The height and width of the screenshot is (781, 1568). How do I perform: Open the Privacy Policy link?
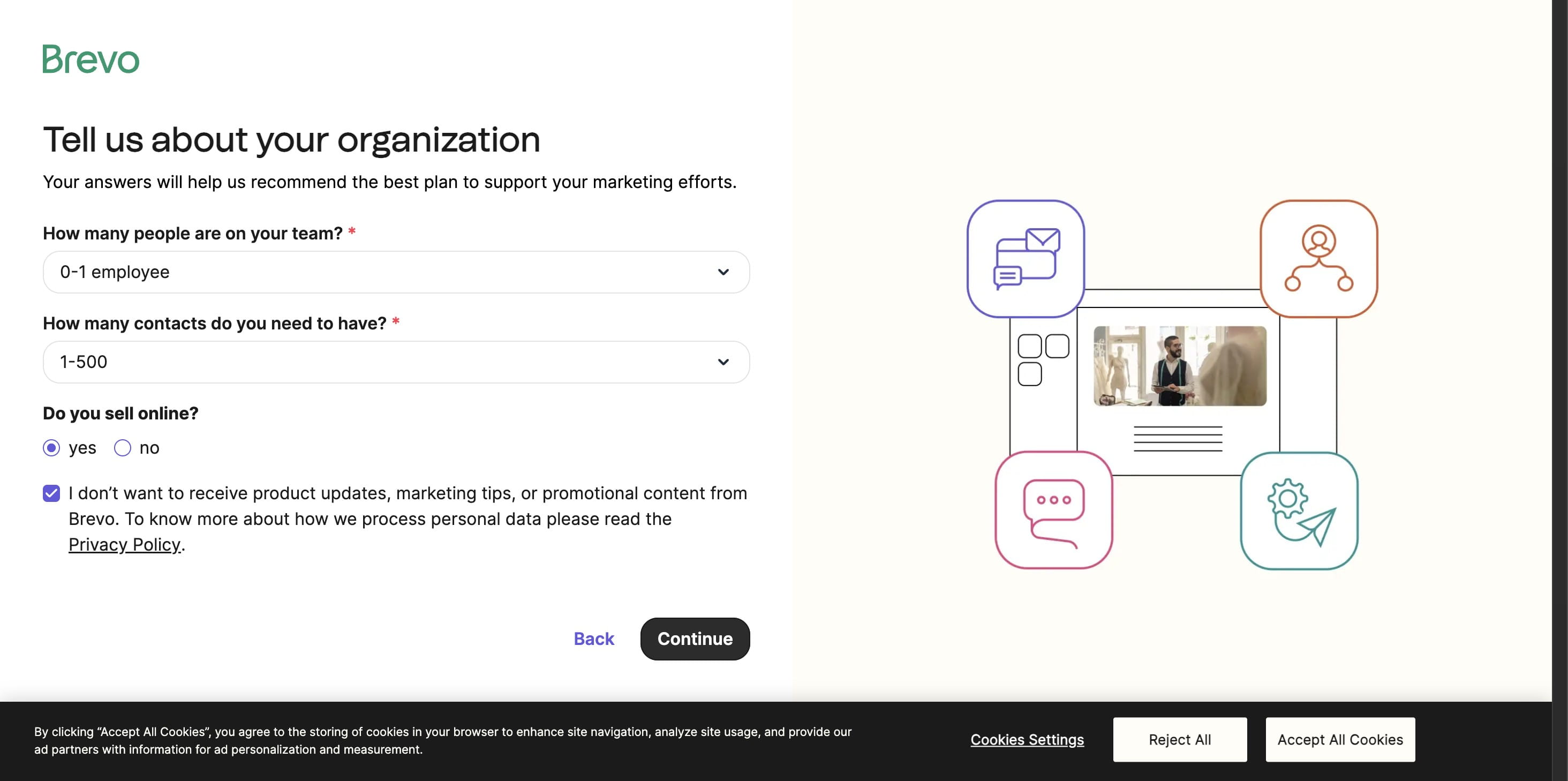pyautogui.click(x=124, y=544)
